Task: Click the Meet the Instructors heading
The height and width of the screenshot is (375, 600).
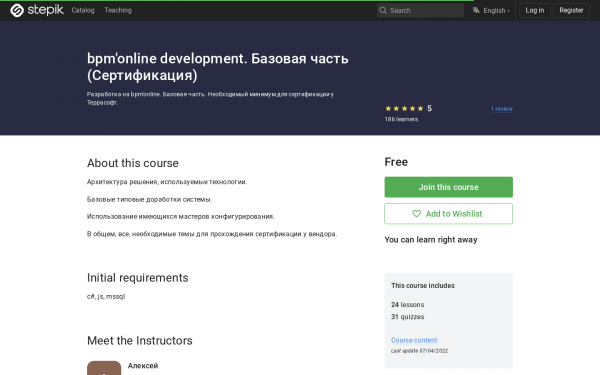Action: point(140,341)
